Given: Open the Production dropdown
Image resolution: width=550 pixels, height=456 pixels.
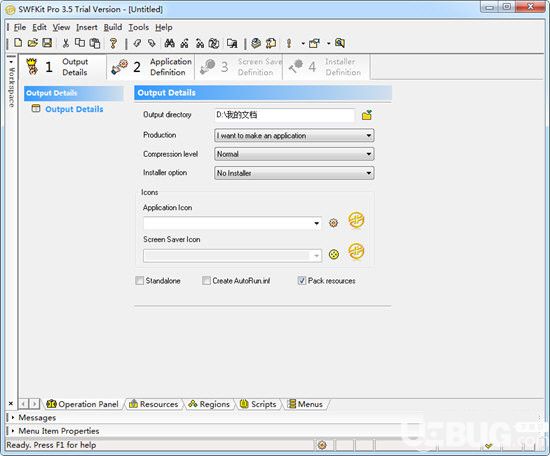Looking at the screenshot, I should [294, 135].
